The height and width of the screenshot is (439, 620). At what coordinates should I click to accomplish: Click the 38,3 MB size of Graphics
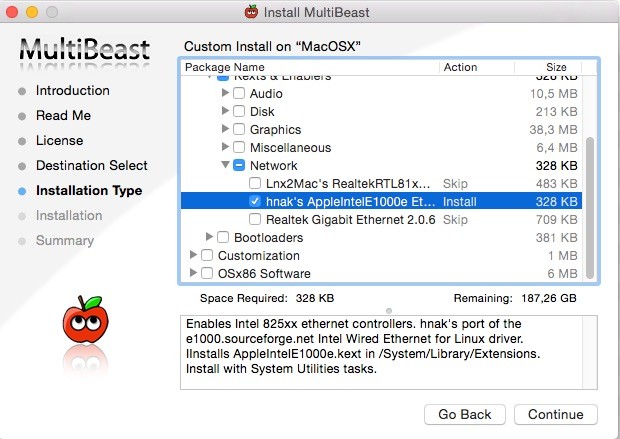pyautogui.click(x=553, y=130)
